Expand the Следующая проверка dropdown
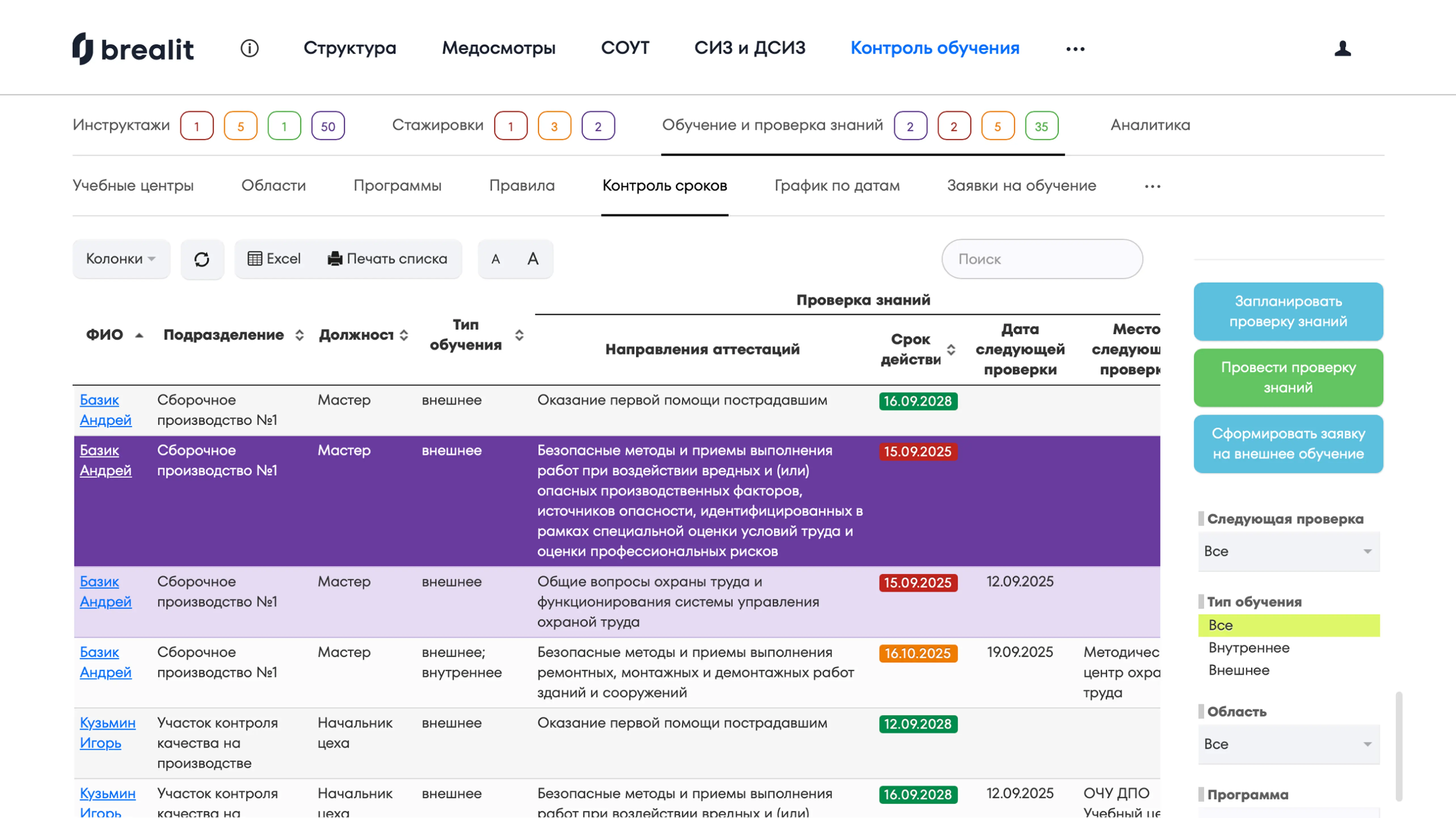 [1288, 551]
